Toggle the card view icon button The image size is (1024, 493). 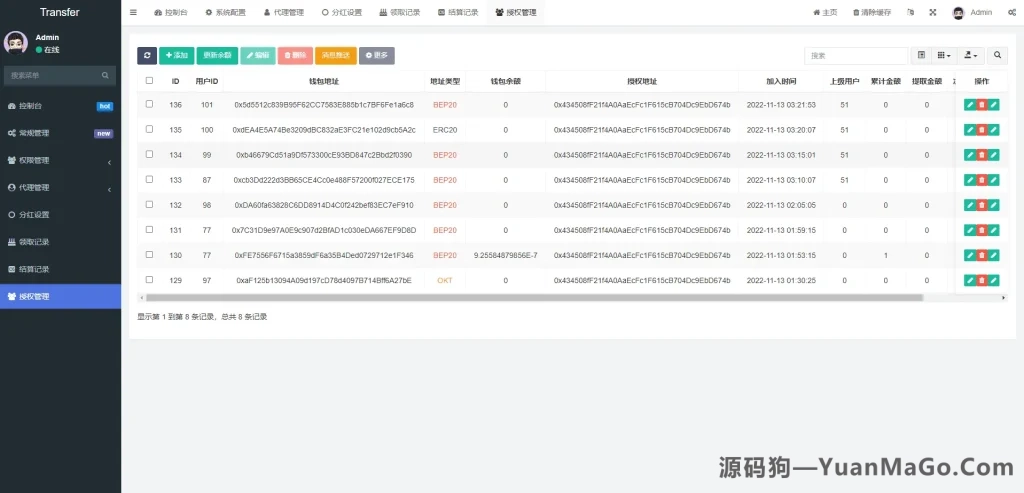(921, 56)
